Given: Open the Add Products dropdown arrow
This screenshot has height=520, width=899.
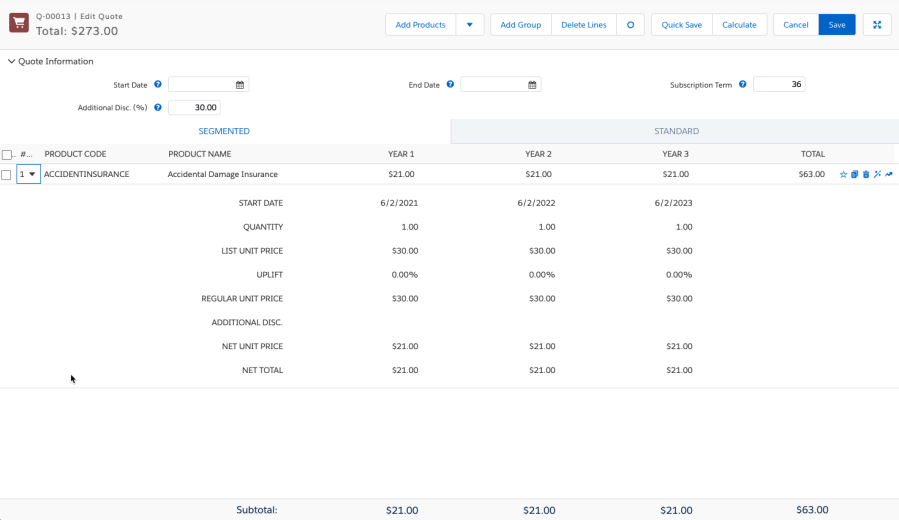Looking at the screenshot, I should (x=470, y=25).
